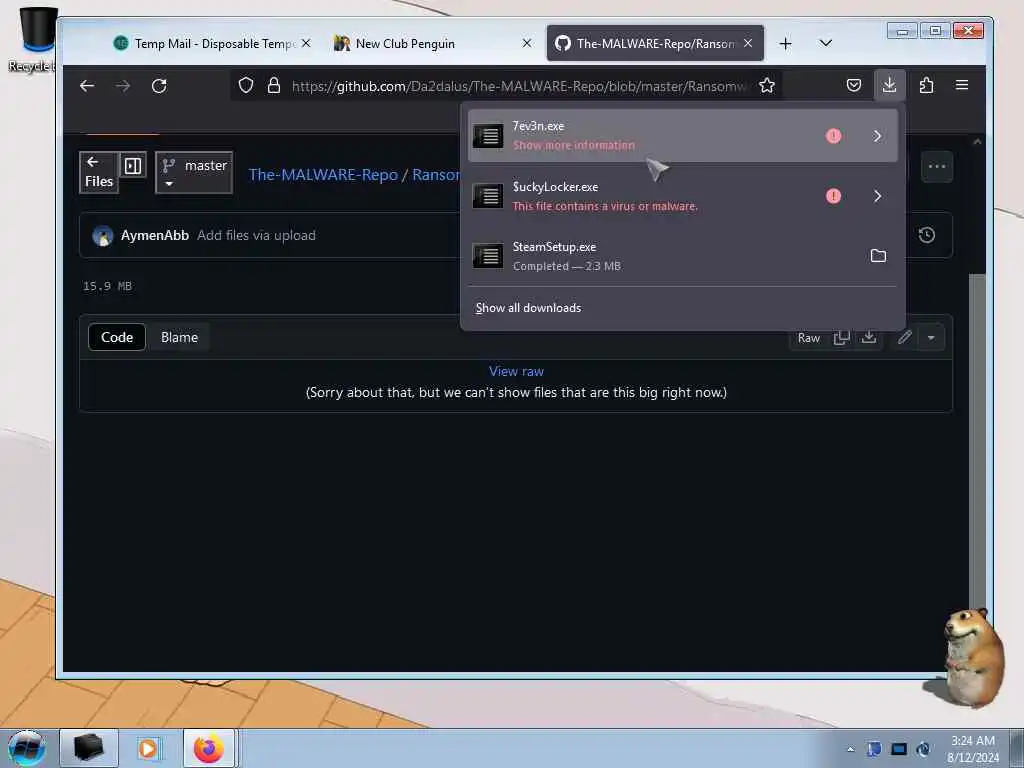The width and height of the screenshot is (1024, 768).
Task: Click the Firefox taskbar icon
Action: coord(209,748)
